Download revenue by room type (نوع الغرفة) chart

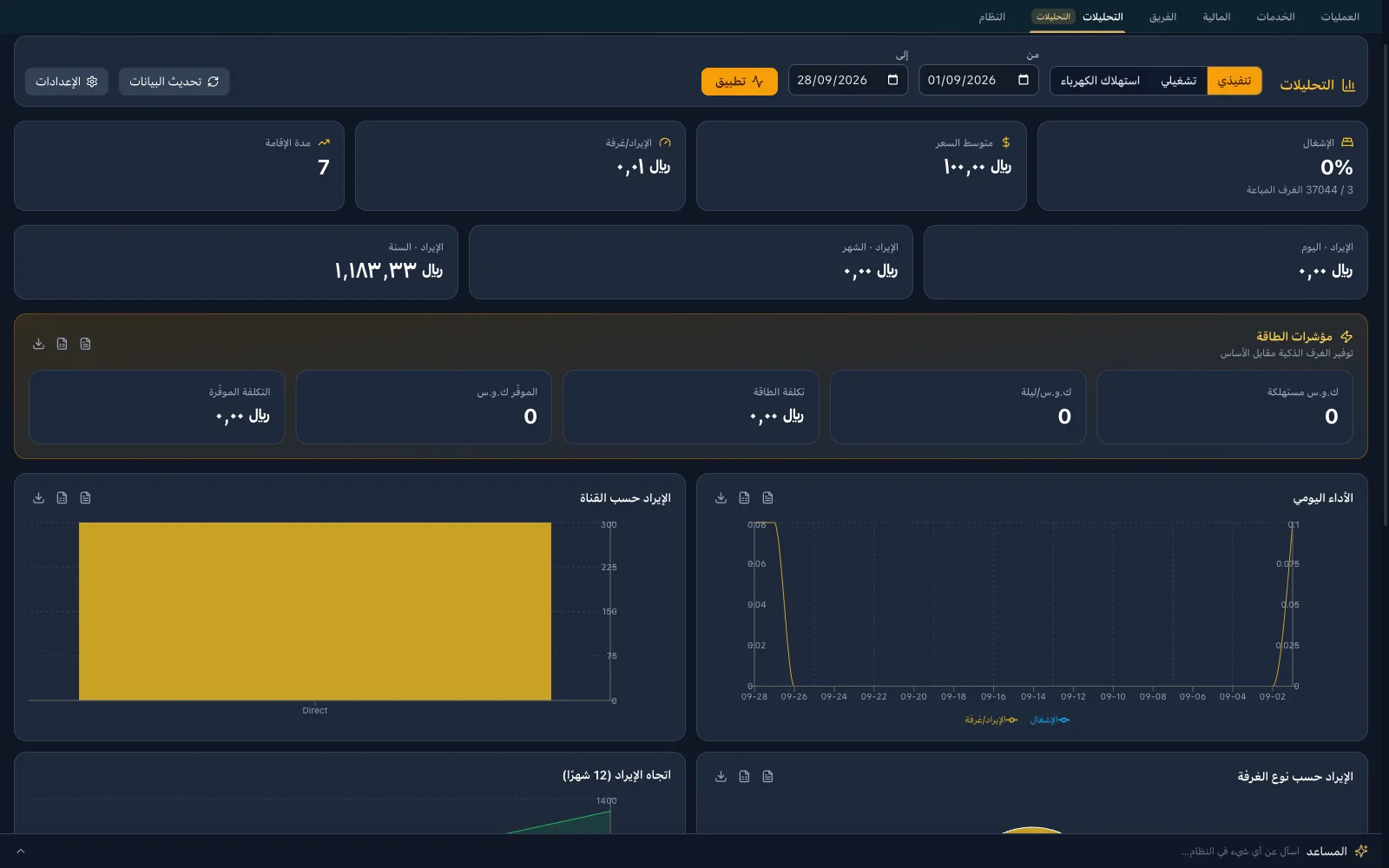(721, 776)
